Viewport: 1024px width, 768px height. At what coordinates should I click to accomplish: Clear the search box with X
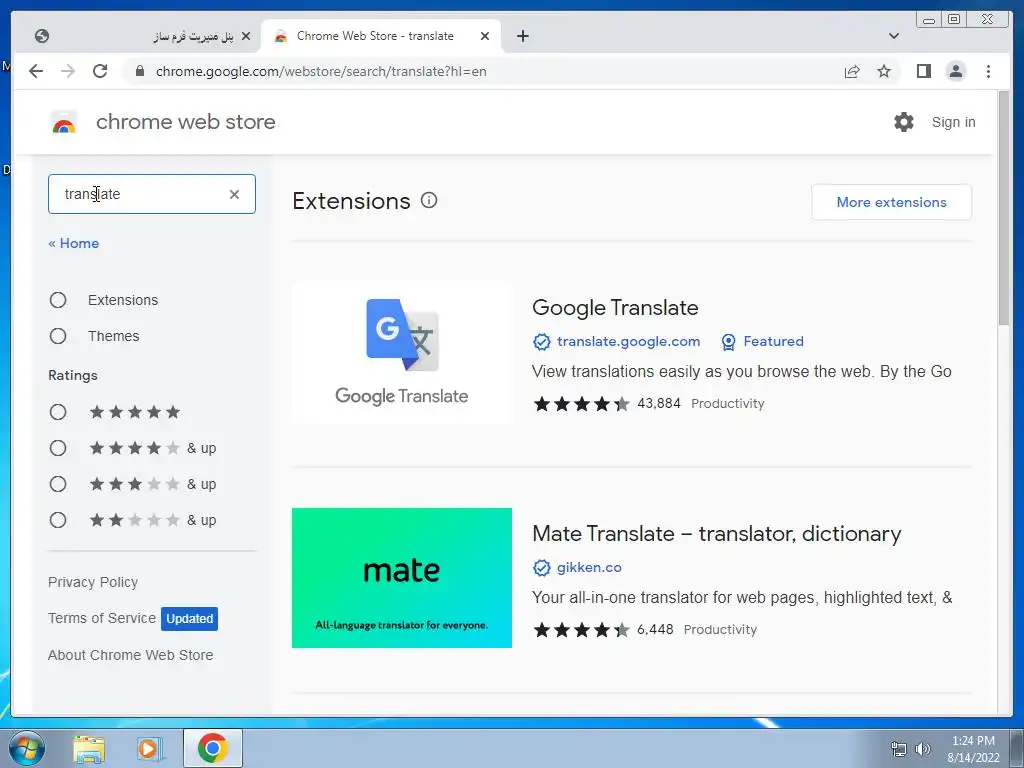[x=234, y=194]
